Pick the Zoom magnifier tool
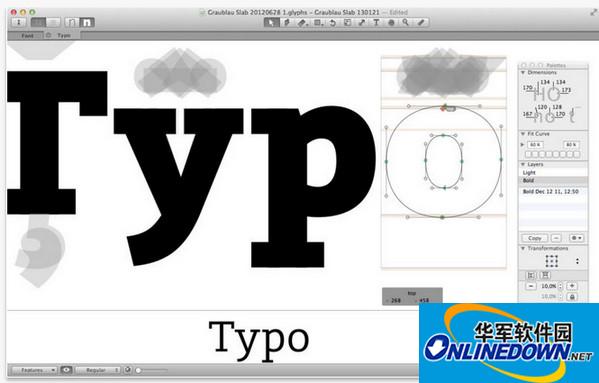This screenshot has height=383, width=599. pyautogui.click(x=406, y=23)
